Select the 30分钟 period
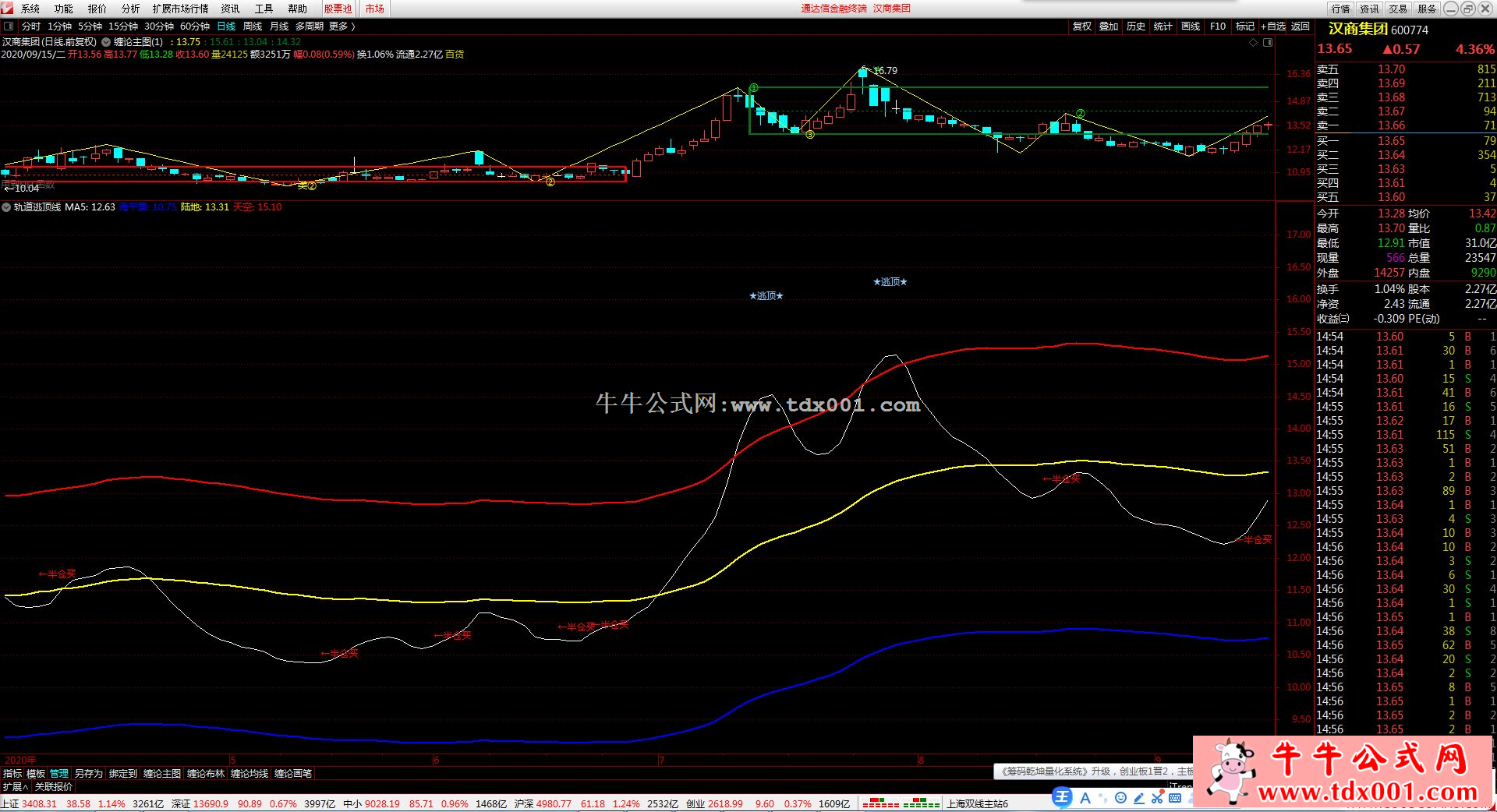Screen dimensions: 1497x812 point(159,26)
